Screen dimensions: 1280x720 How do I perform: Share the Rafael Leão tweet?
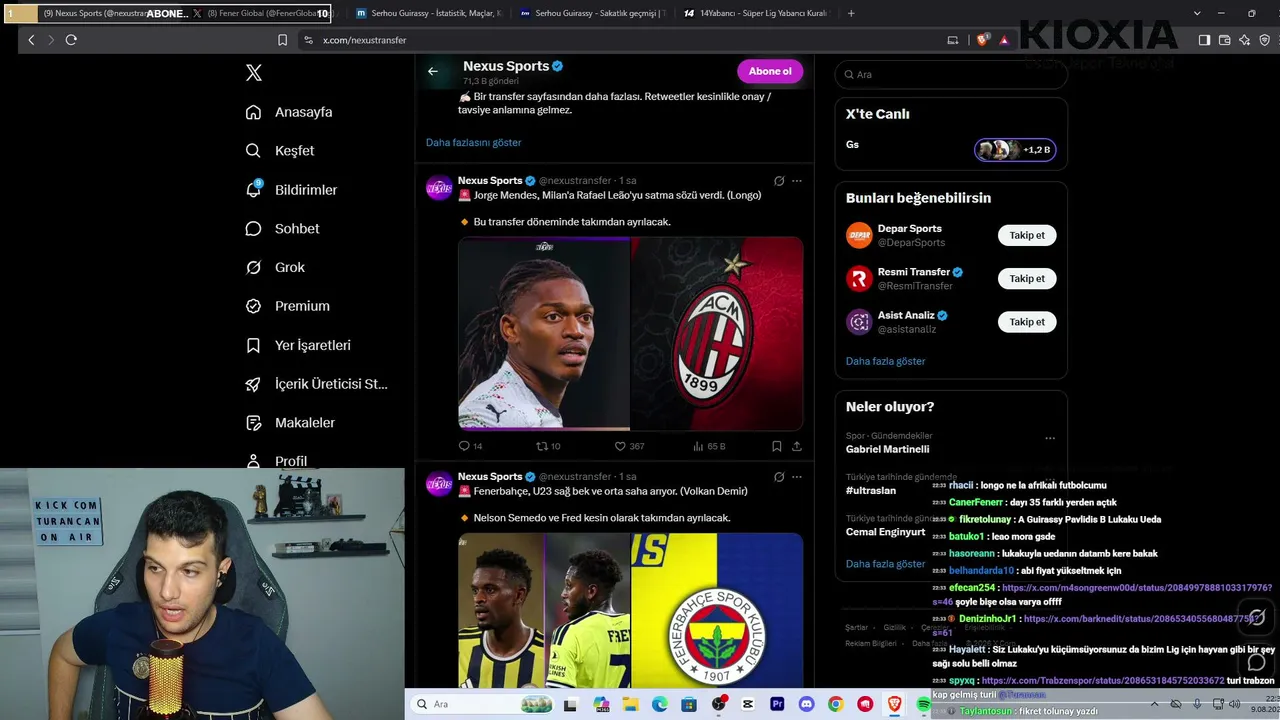coord(797,446)
